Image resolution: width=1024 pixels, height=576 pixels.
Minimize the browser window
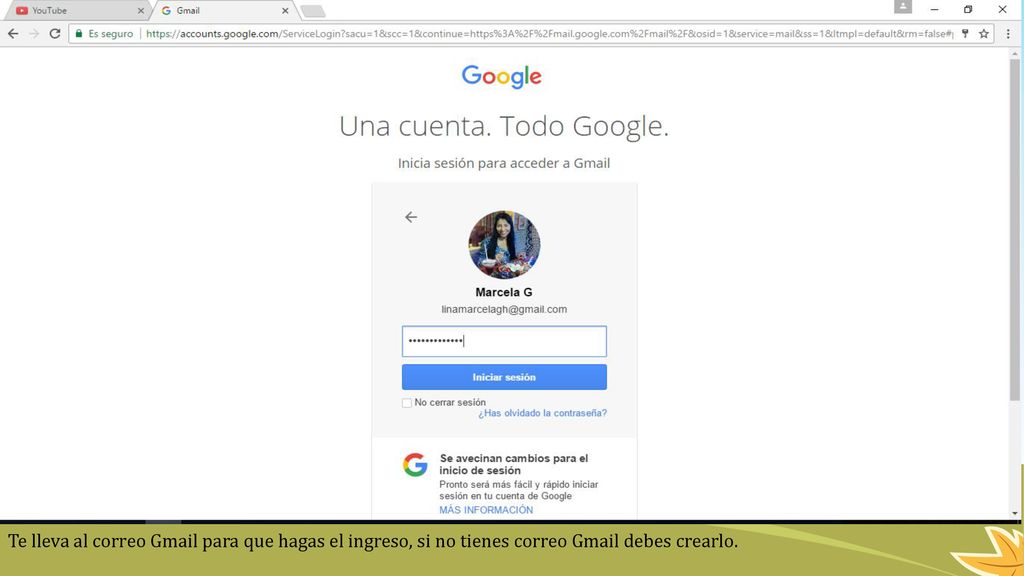pyautogui.click(x=935, y=9)
